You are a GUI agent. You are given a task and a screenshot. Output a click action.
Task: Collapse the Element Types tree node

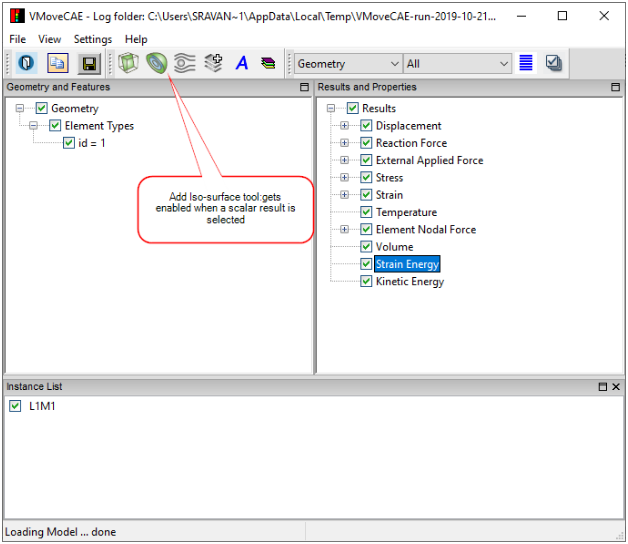(34, 126)
